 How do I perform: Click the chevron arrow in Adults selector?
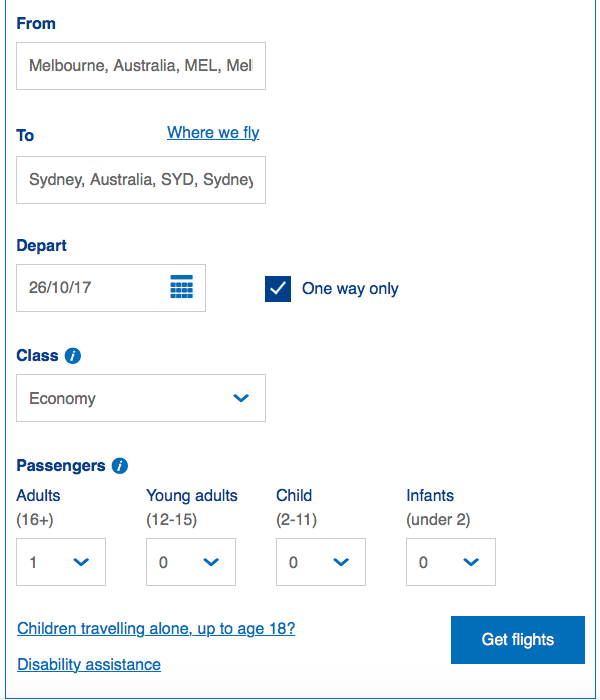tap(81, 562)
